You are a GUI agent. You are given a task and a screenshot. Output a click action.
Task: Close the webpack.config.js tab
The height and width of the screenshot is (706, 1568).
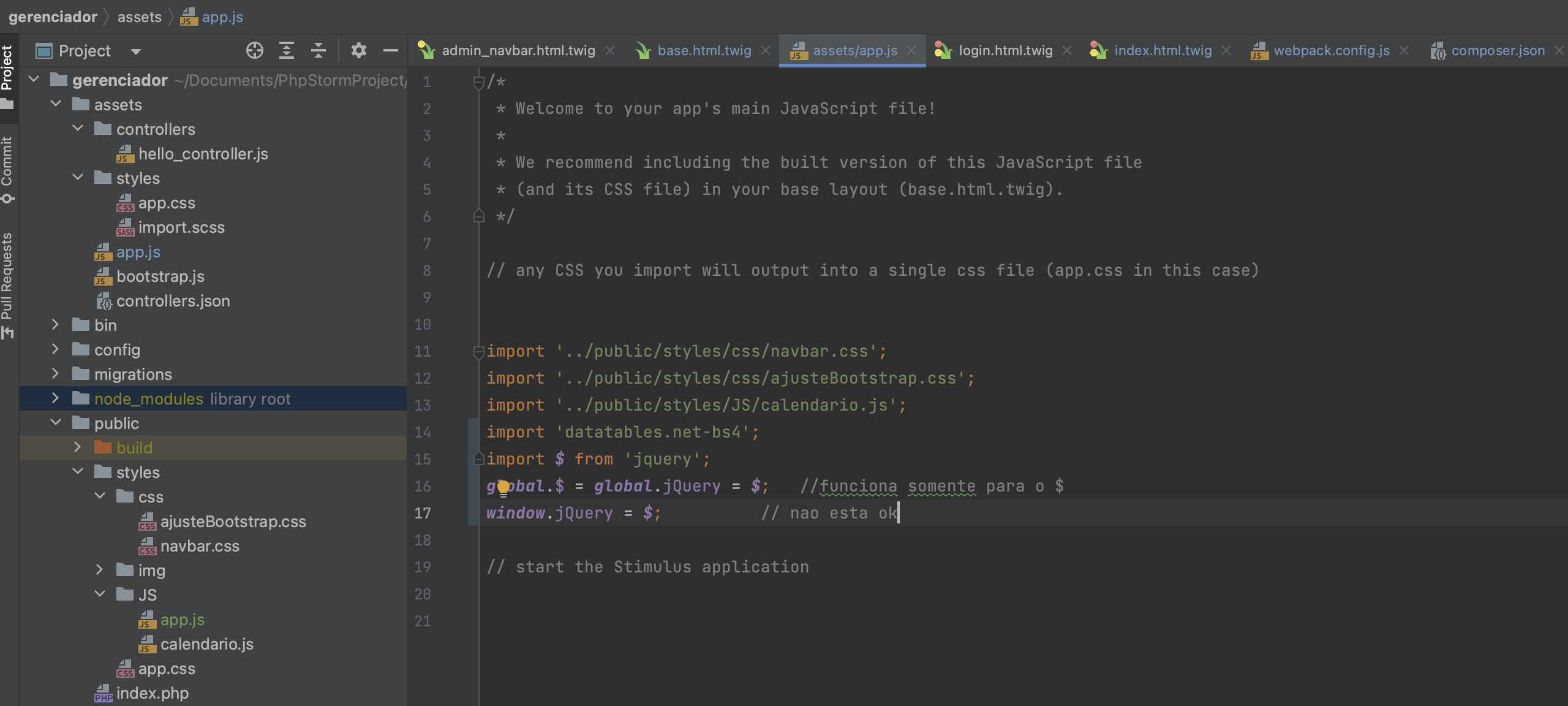1404,50
